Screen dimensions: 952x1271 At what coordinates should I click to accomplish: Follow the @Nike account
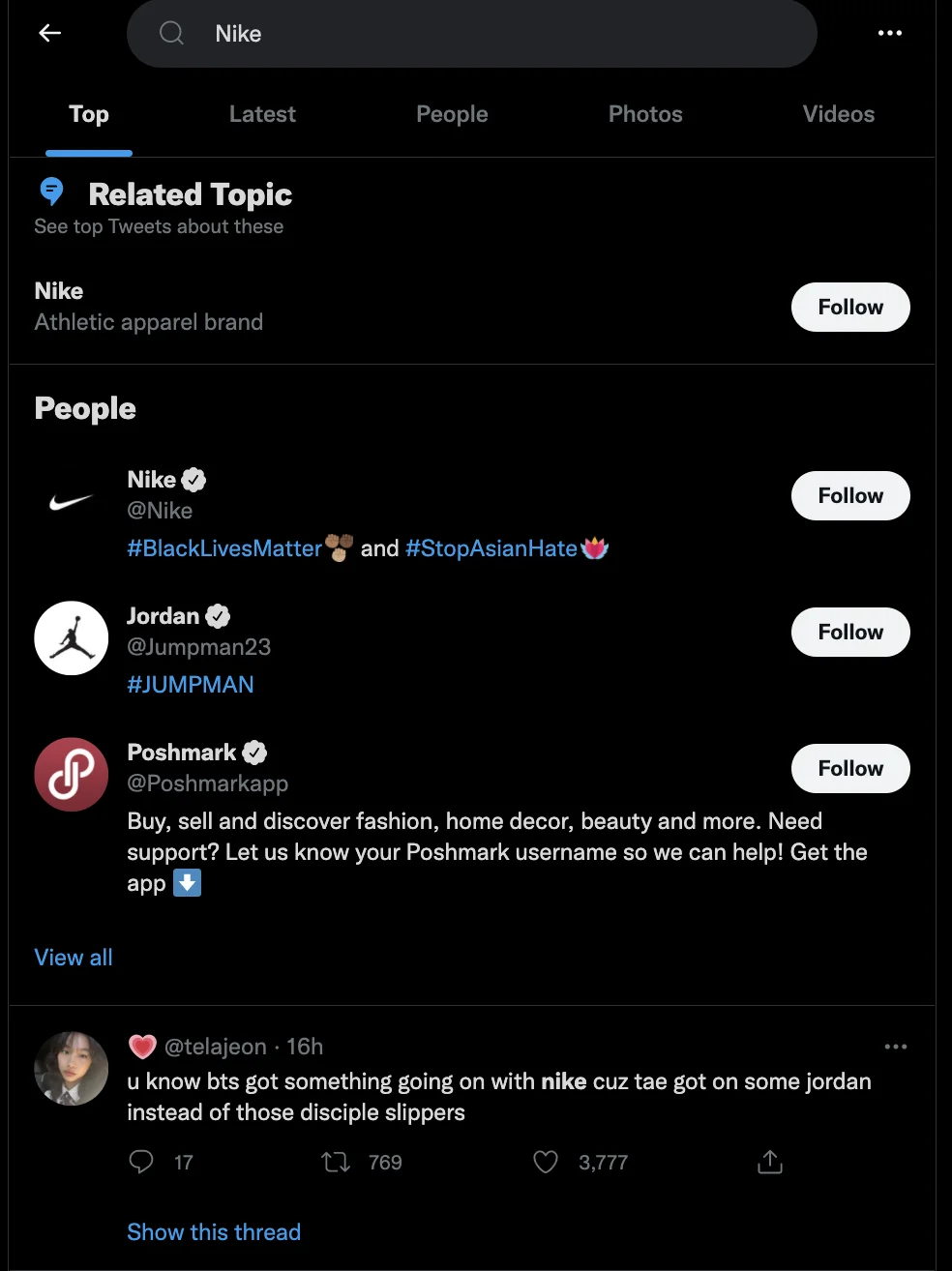pyautogui.click(x=849, y=496)
